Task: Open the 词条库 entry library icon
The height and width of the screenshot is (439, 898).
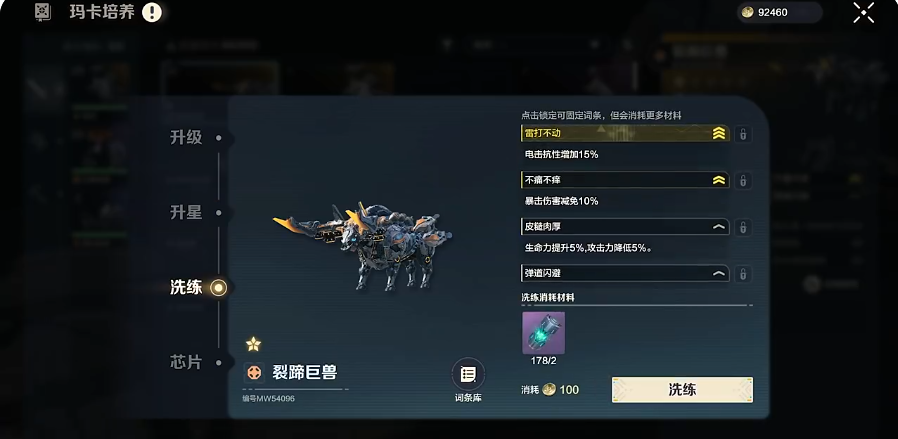Action: click(468, 374)
